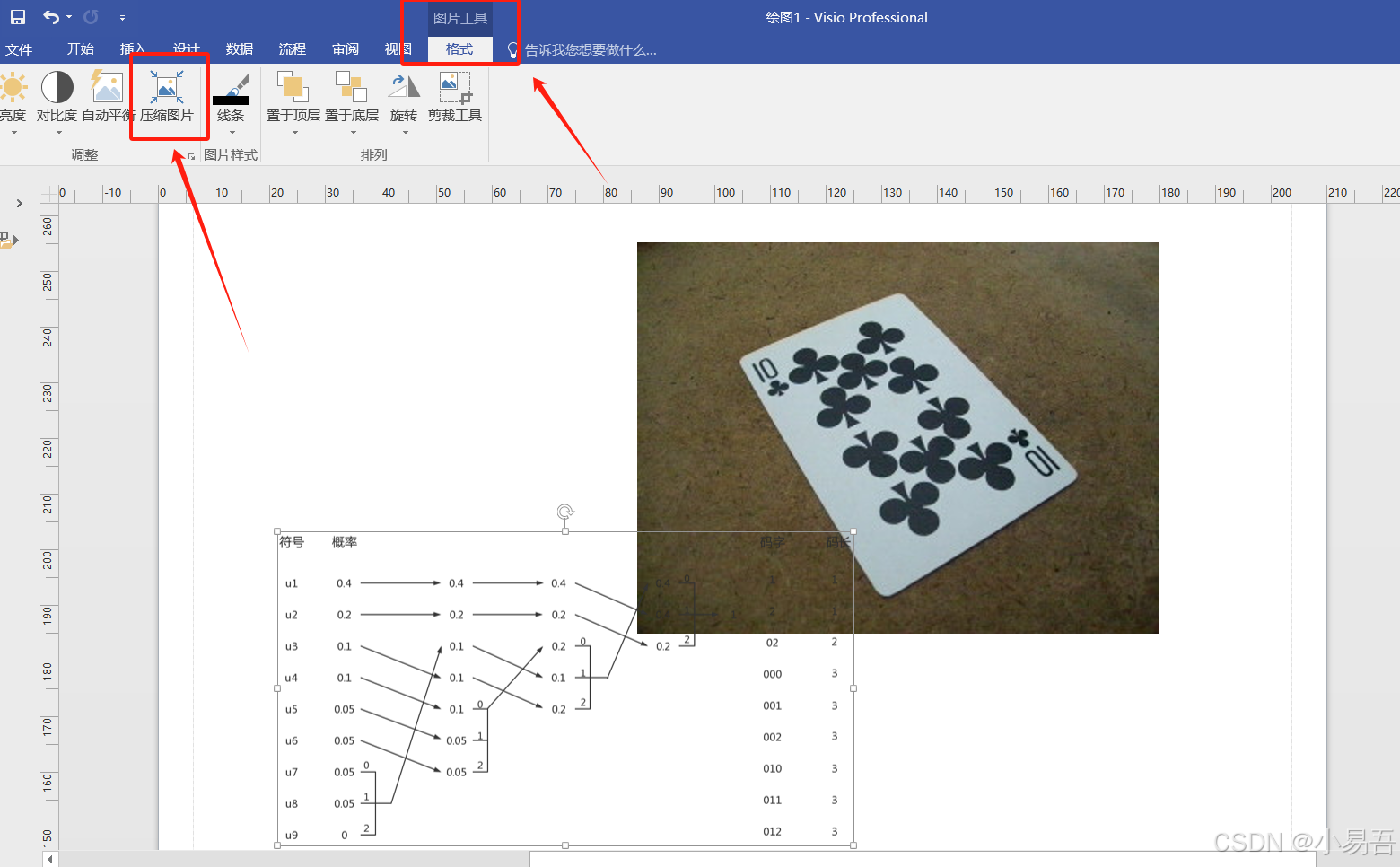This screenshot has width=1400, height=867.
Task: Click the 告诉我您想要做什么 search box
Action: [x=590, y=50]
